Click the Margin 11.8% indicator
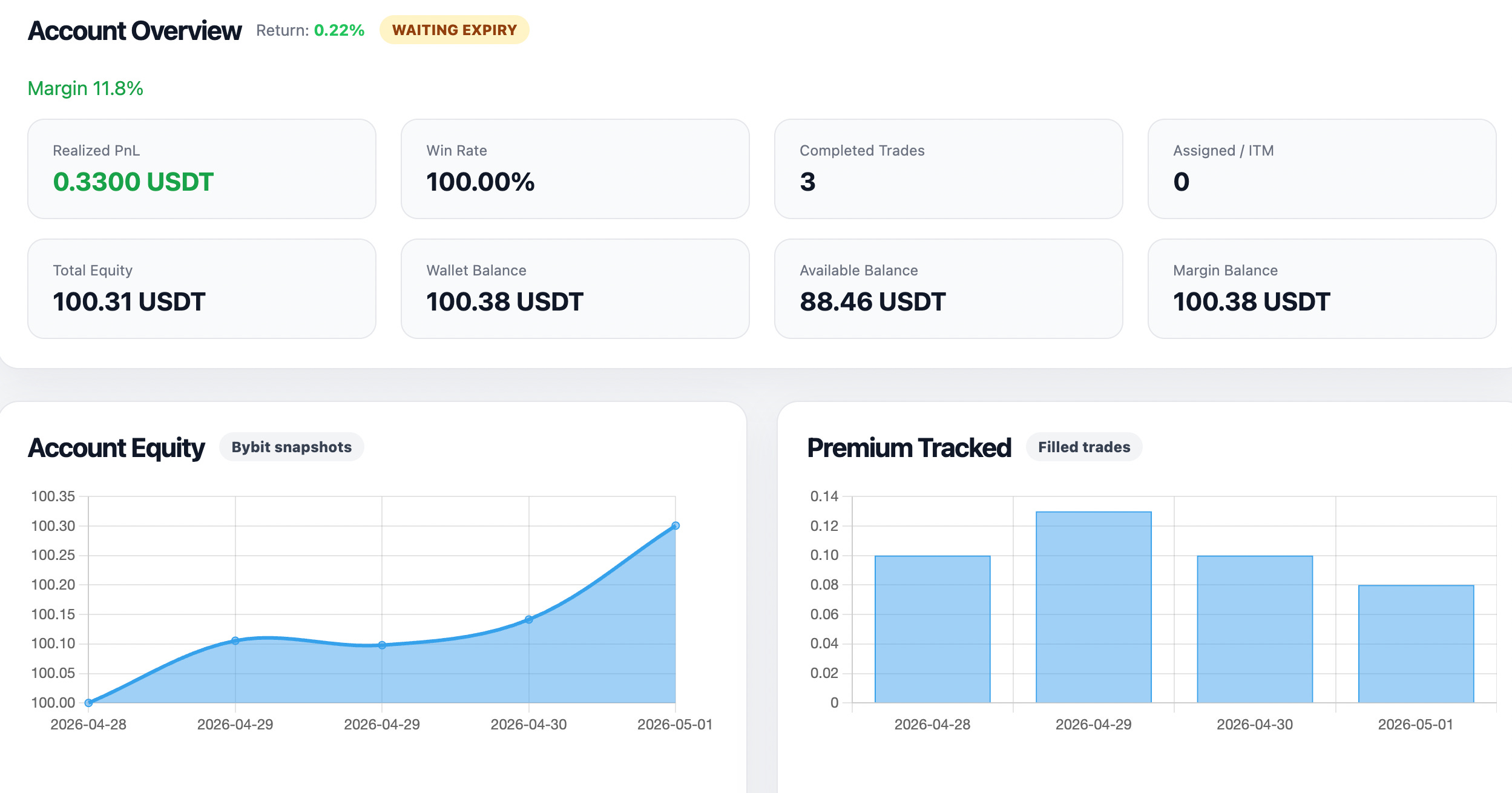This screenshot has width=1512, height=793. coord(85,88)
